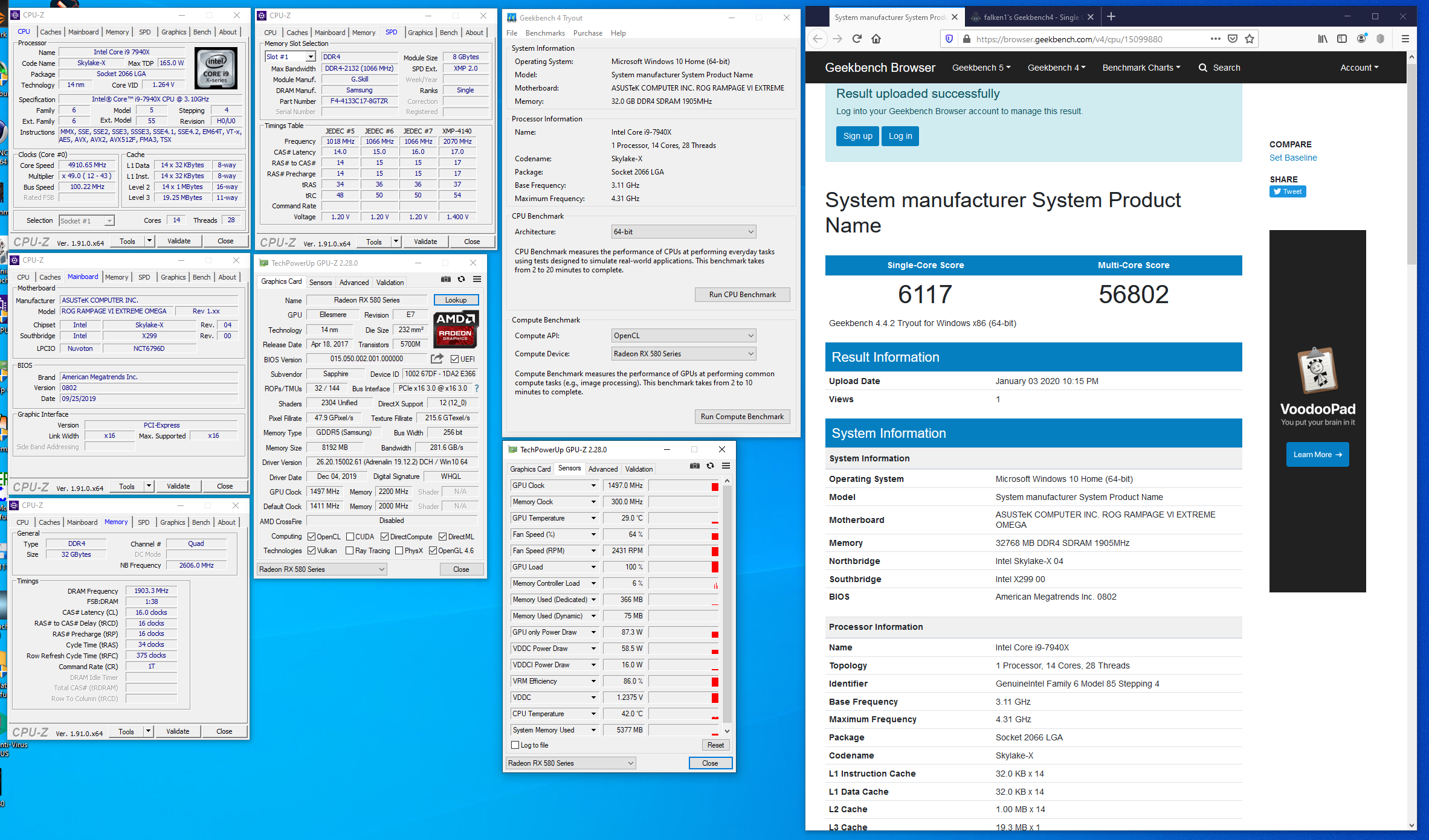Refresh icon in GPU-Z Graphics Card window
The image size is (1429, 840).
tap(462, 279)
